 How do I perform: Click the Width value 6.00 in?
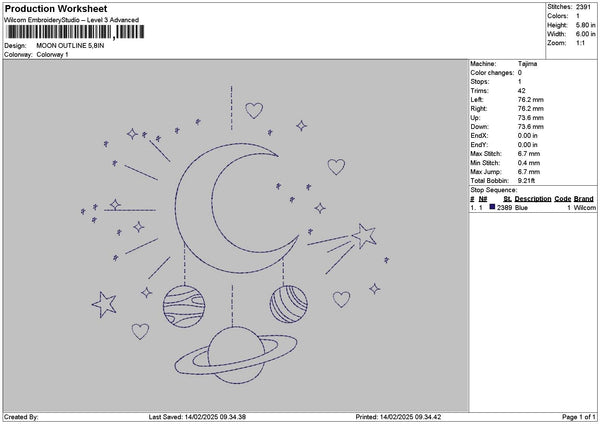tap(585, 34)
